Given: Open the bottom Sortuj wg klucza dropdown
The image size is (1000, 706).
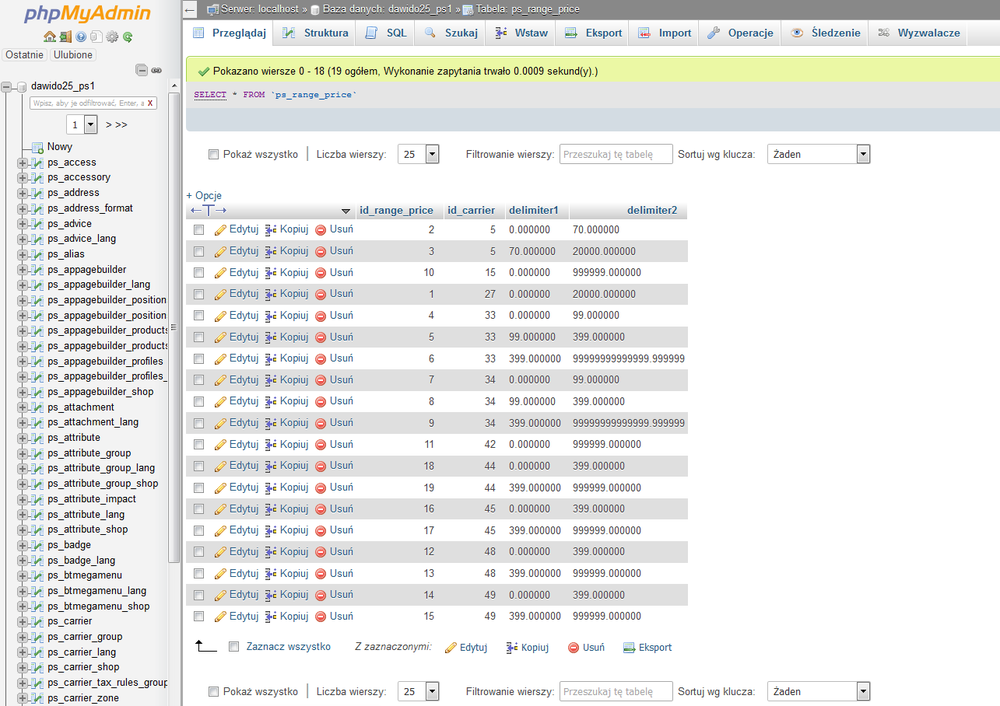Looking at the screenshot, I should pos(819,691).
